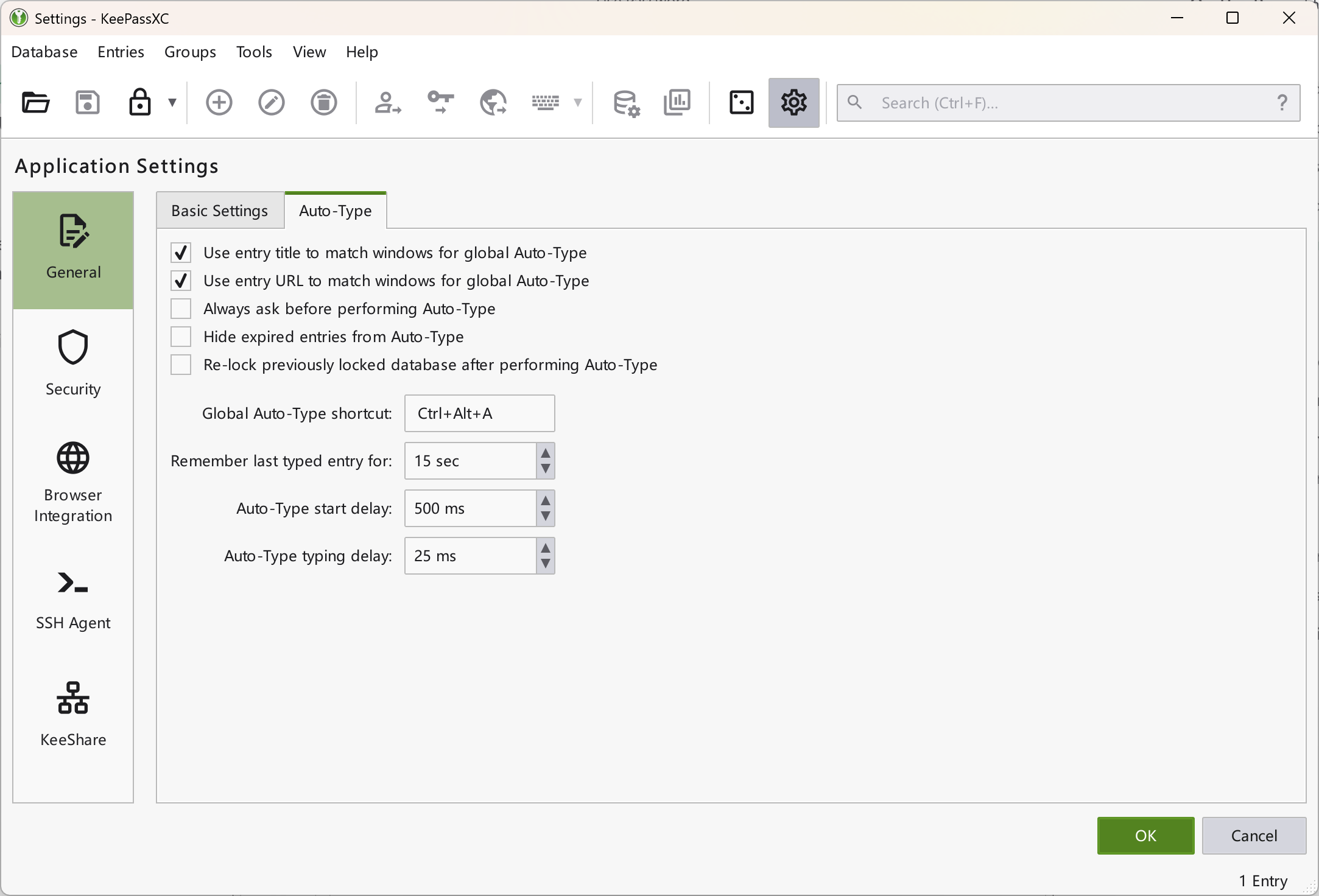
Task: Click the search magnifier icon
Action: (854, 102)
